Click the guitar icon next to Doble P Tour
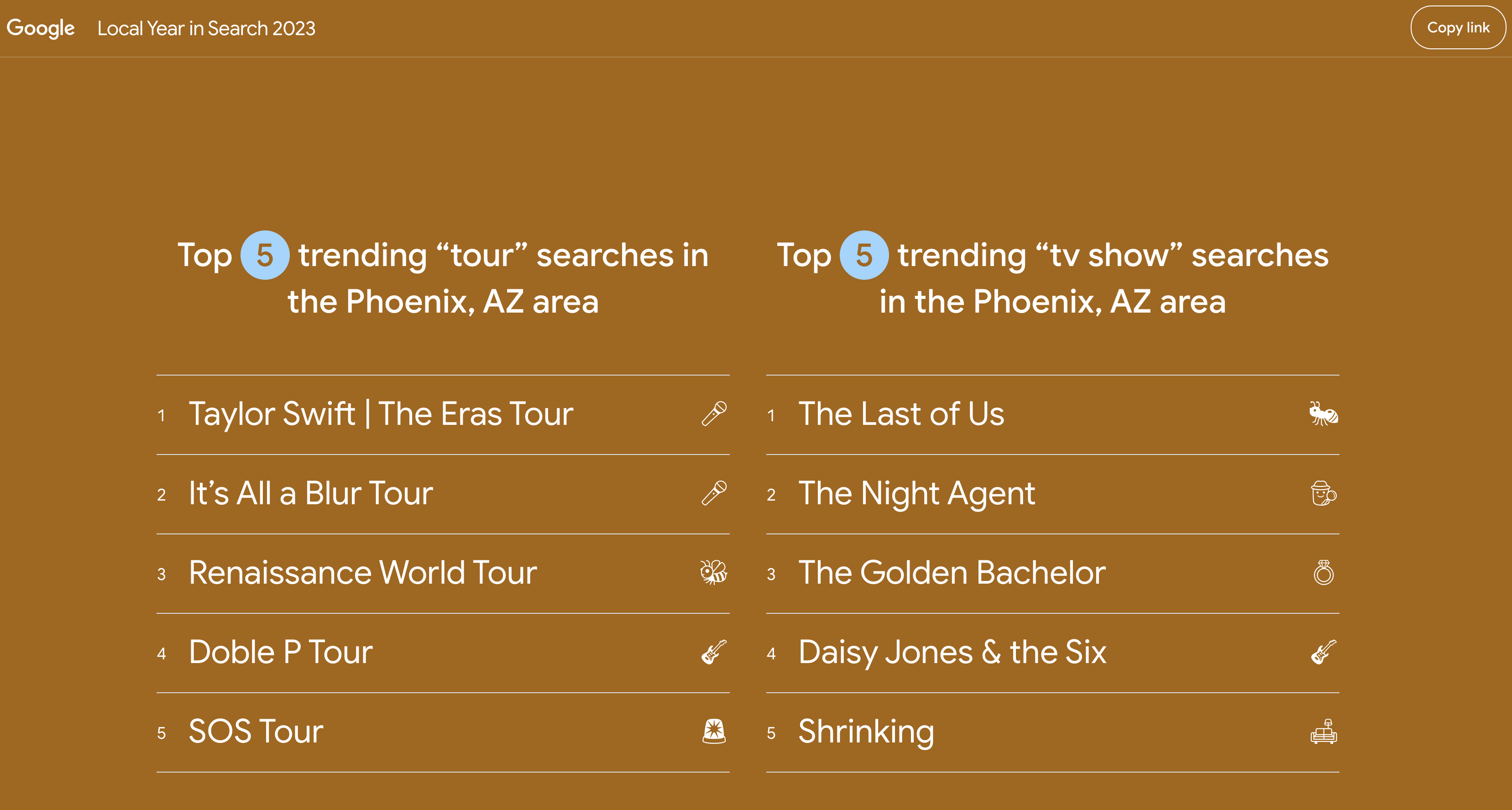 click(x=714, y=652)
